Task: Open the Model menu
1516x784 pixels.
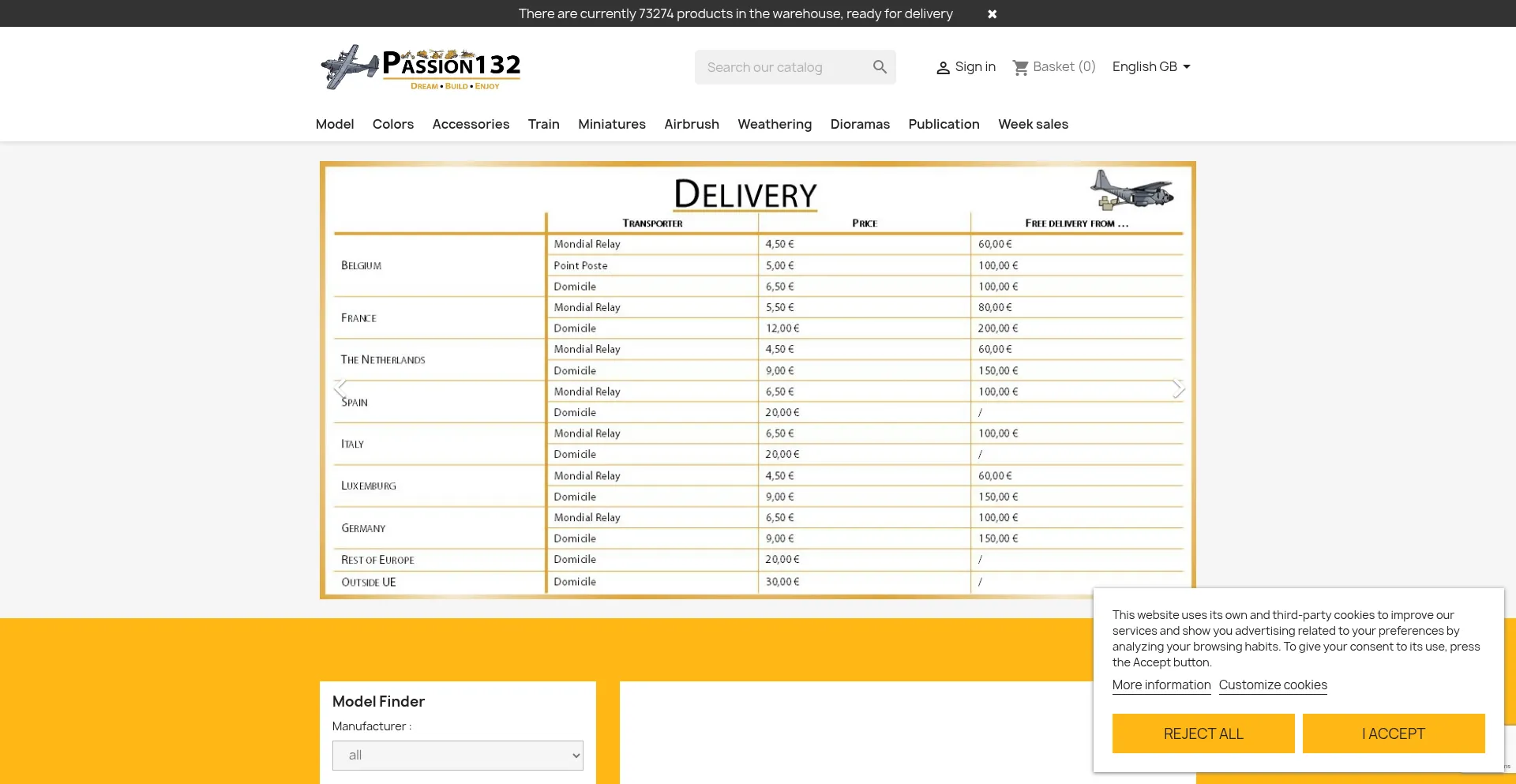Action: coord(335,125)
